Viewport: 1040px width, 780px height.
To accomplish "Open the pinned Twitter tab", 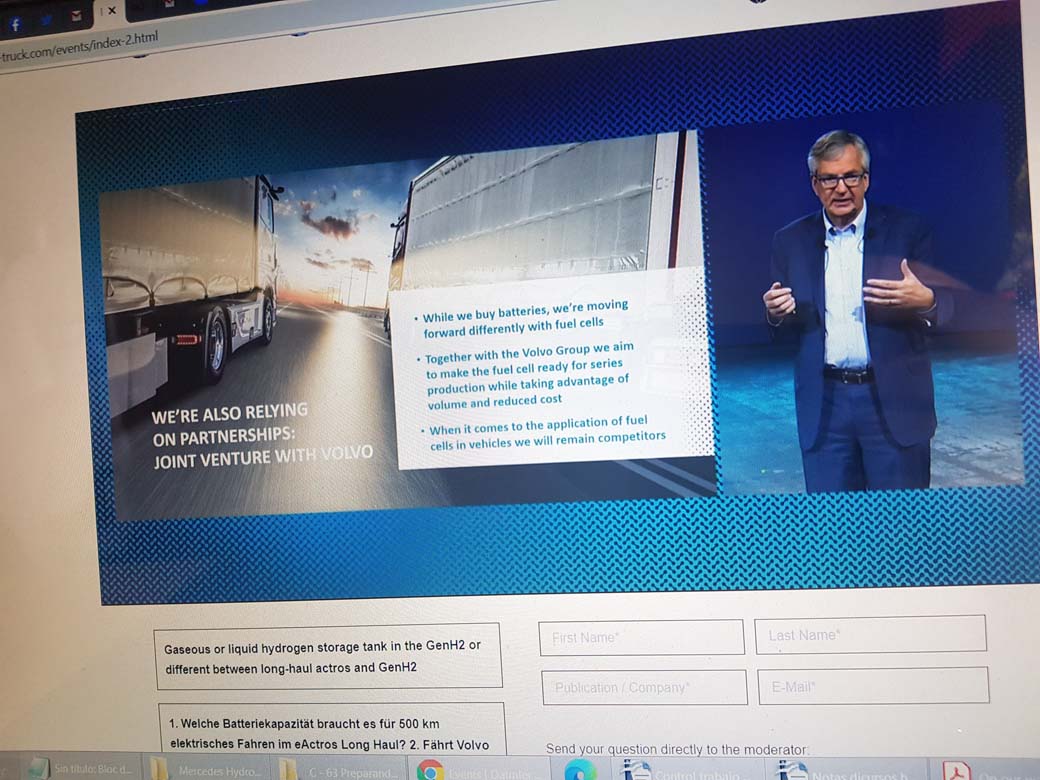I will point(47,20).
